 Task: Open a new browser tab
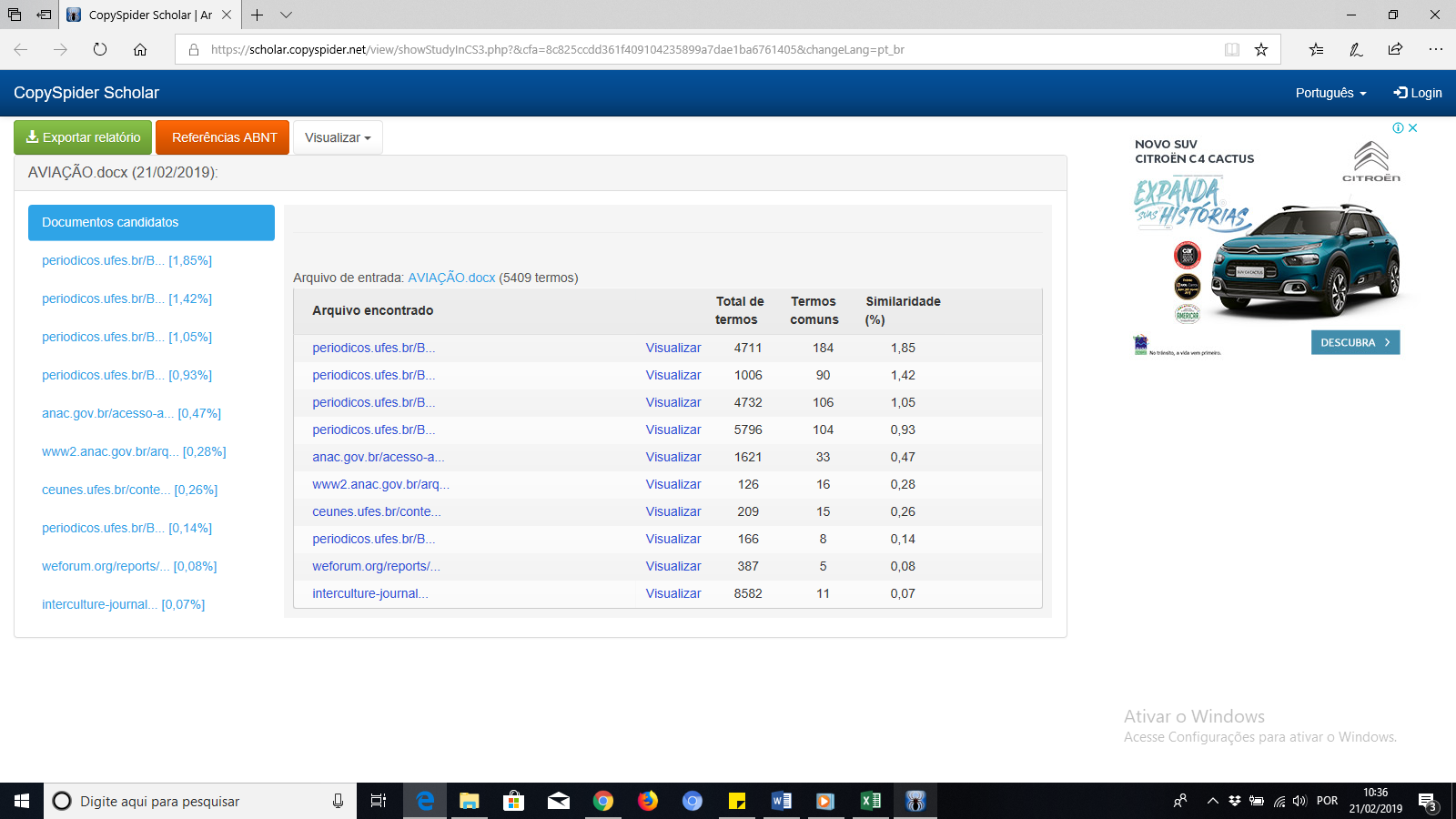coord(258,15)
